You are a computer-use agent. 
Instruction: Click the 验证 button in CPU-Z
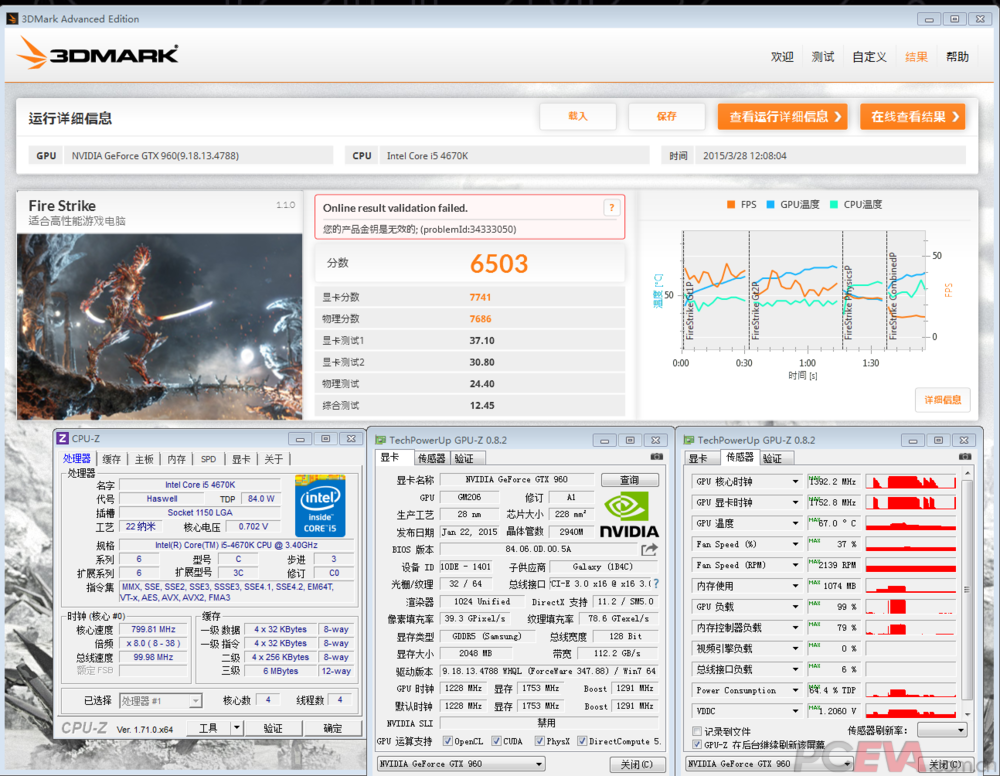click(273, 728)
